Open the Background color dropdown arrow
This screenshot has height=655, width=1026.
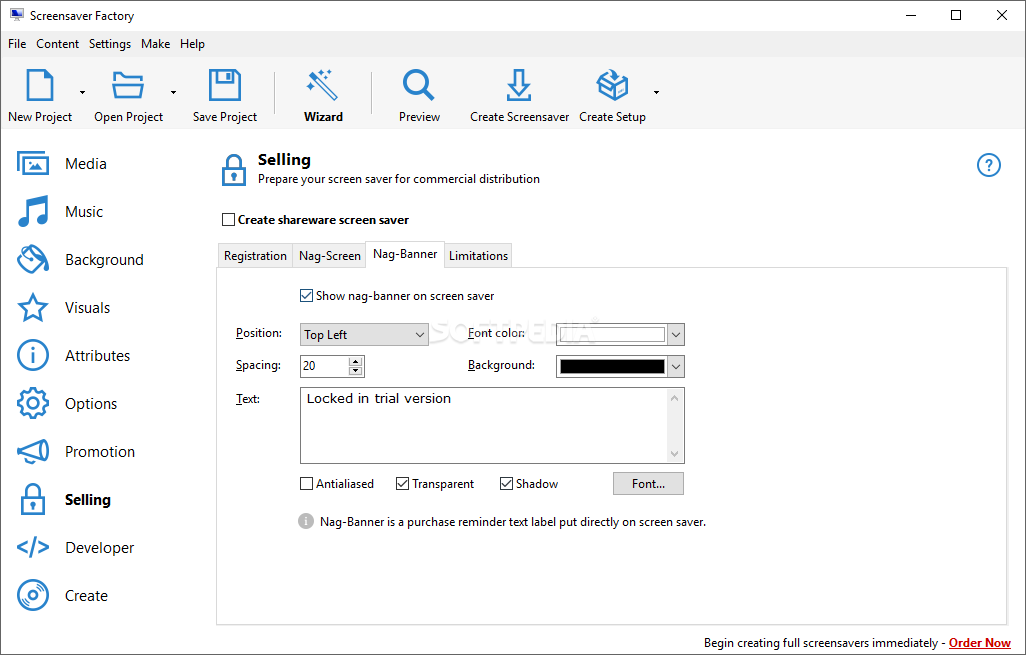pos(676,366)
